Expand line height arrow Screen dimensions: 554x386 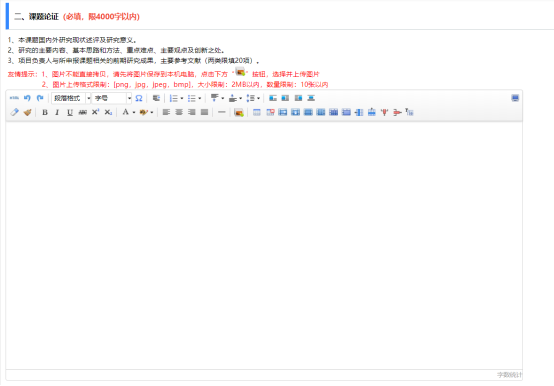pyautogui.click(x=259, y=98)
